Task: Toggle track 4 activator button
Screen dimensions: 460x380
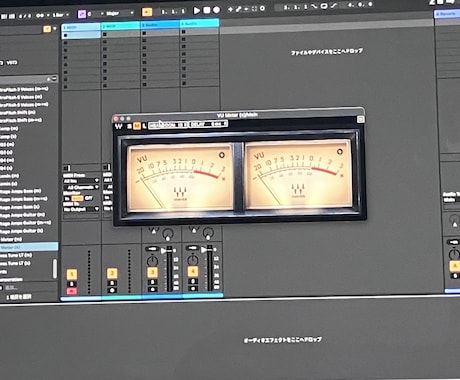Action: click(193, 271)
